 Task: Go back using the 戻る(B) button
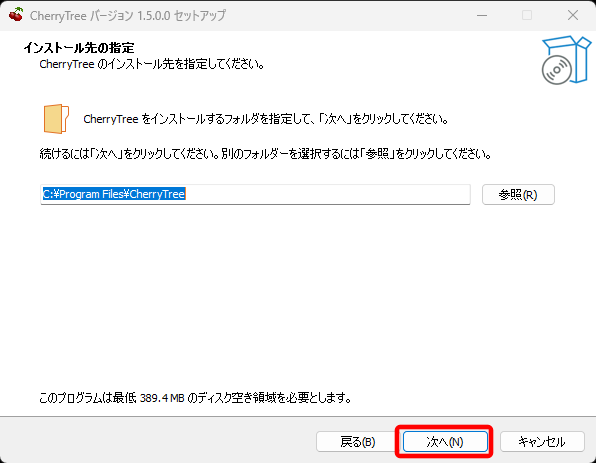coord(357,442)
